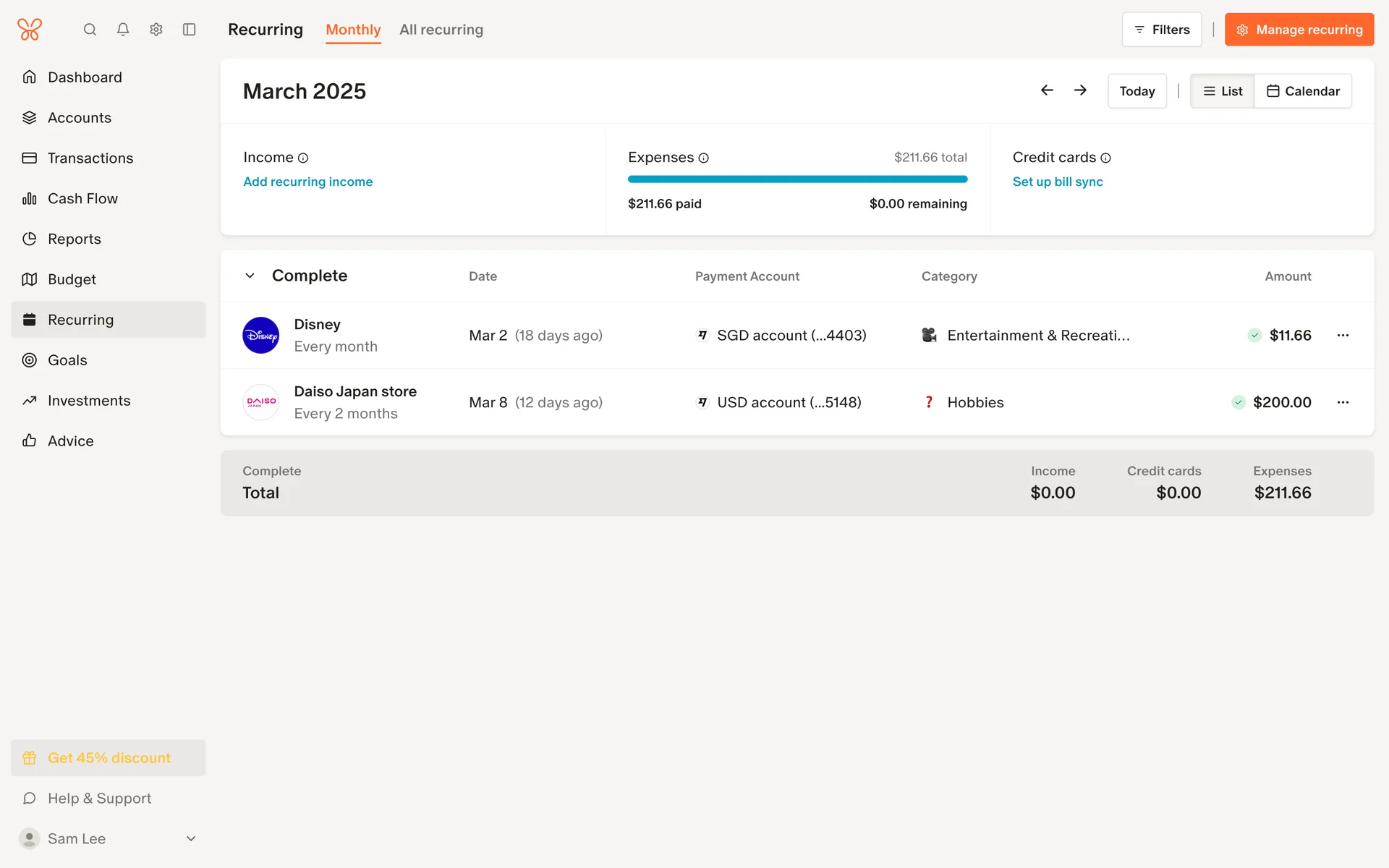Go to next month with right arrow
The height and width of the screenshot is (868, 1389).
click(1080, 90)
